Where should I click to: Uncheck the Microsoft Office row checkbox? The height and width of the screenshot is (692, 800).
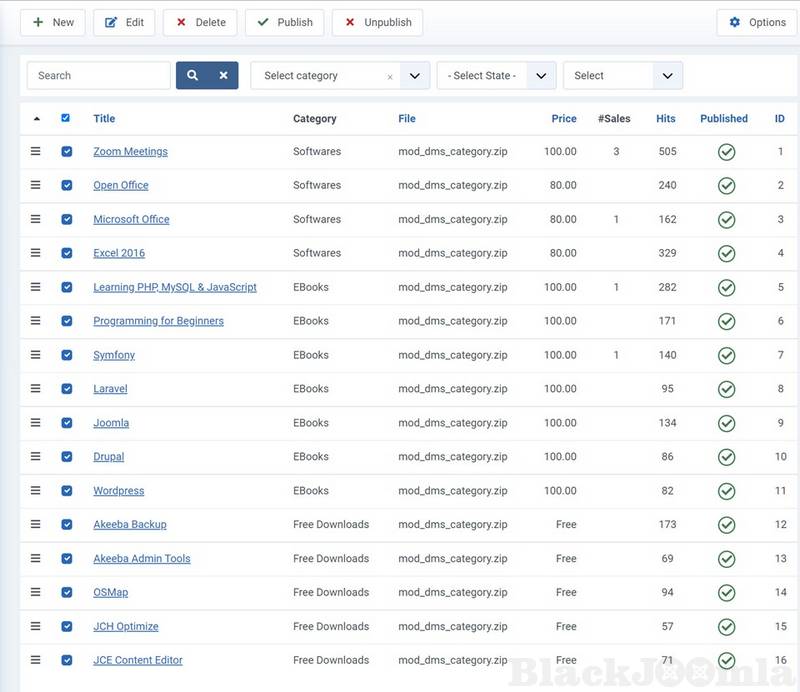pyautogui.click(x=67, y=219)
